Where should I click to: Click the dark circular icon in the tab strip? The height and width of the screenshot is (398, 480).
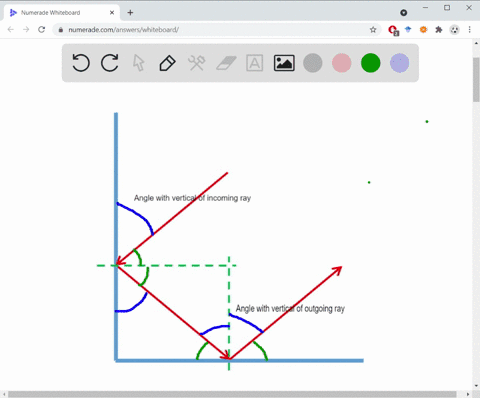(404, 13)
